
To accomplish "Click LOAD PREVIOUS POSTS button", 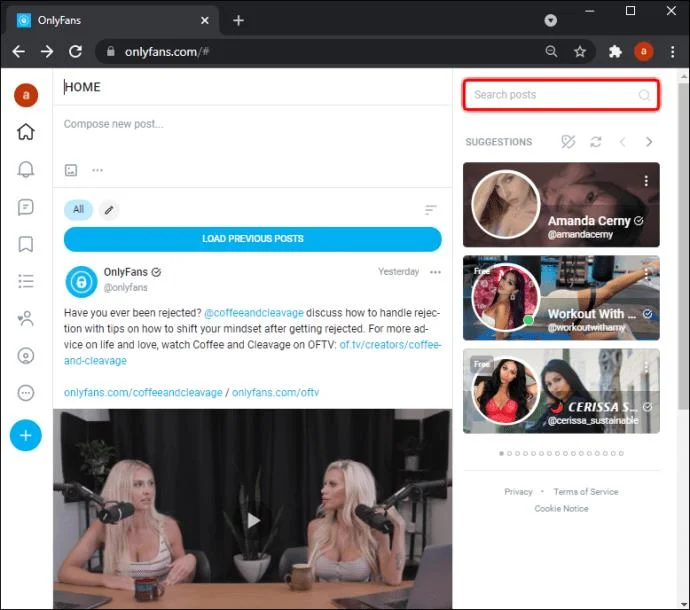I will point(253,239).
